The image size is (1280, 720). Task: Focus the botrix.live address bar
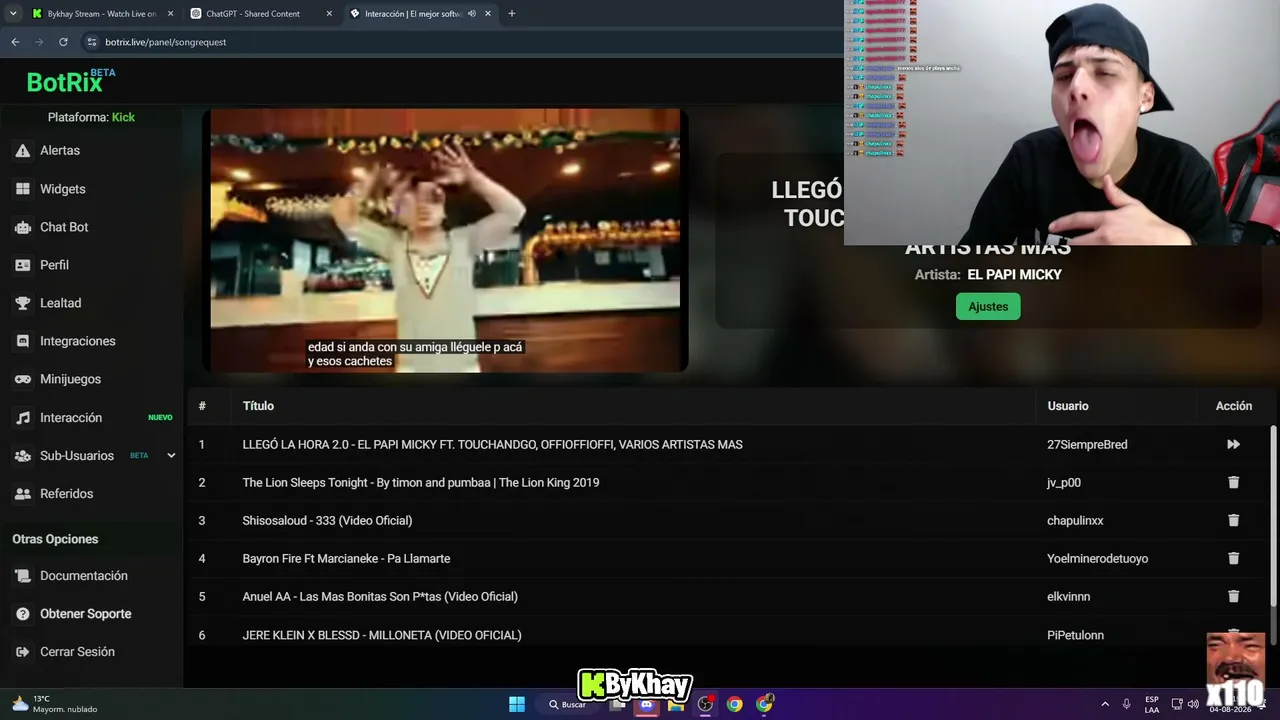pyautogui.click(x=460, y=42)
